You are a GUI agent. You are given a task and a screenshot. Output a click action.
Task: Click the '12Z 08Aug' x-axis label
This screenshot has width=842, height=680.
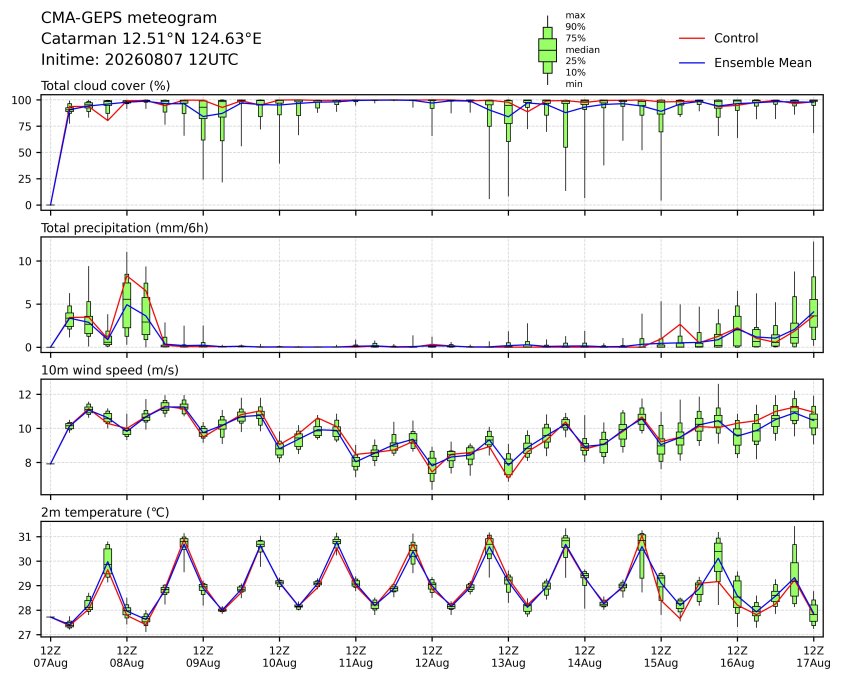tap(127, 657)
